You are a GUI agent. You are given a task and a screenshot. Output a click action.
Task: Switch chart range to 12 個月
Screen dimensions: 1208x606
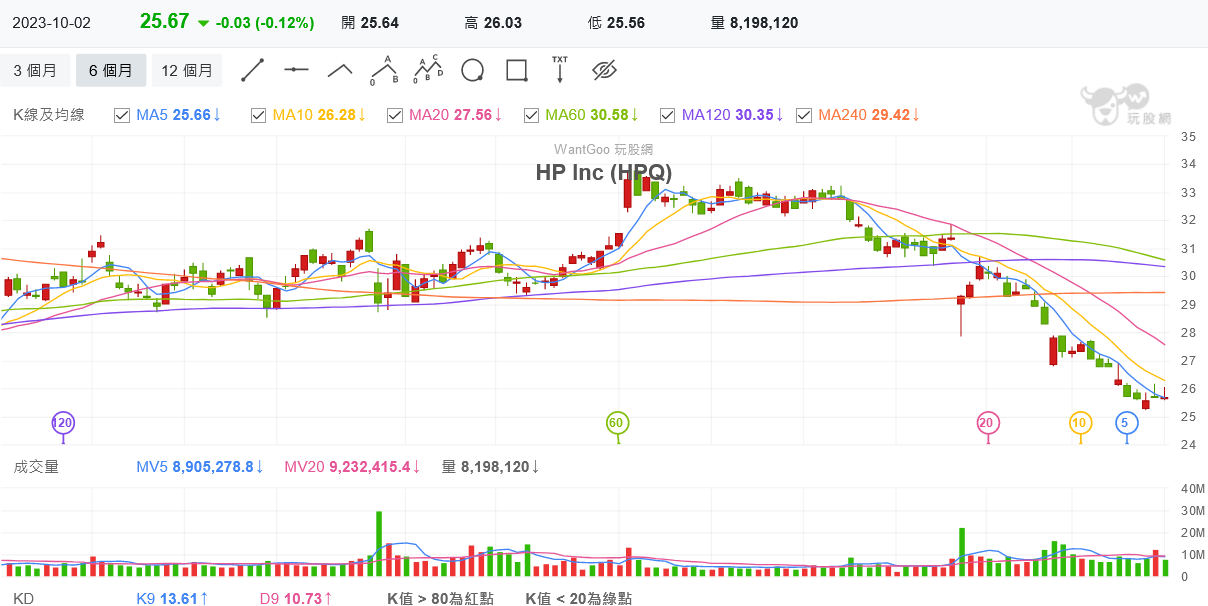tap(187, 70)
